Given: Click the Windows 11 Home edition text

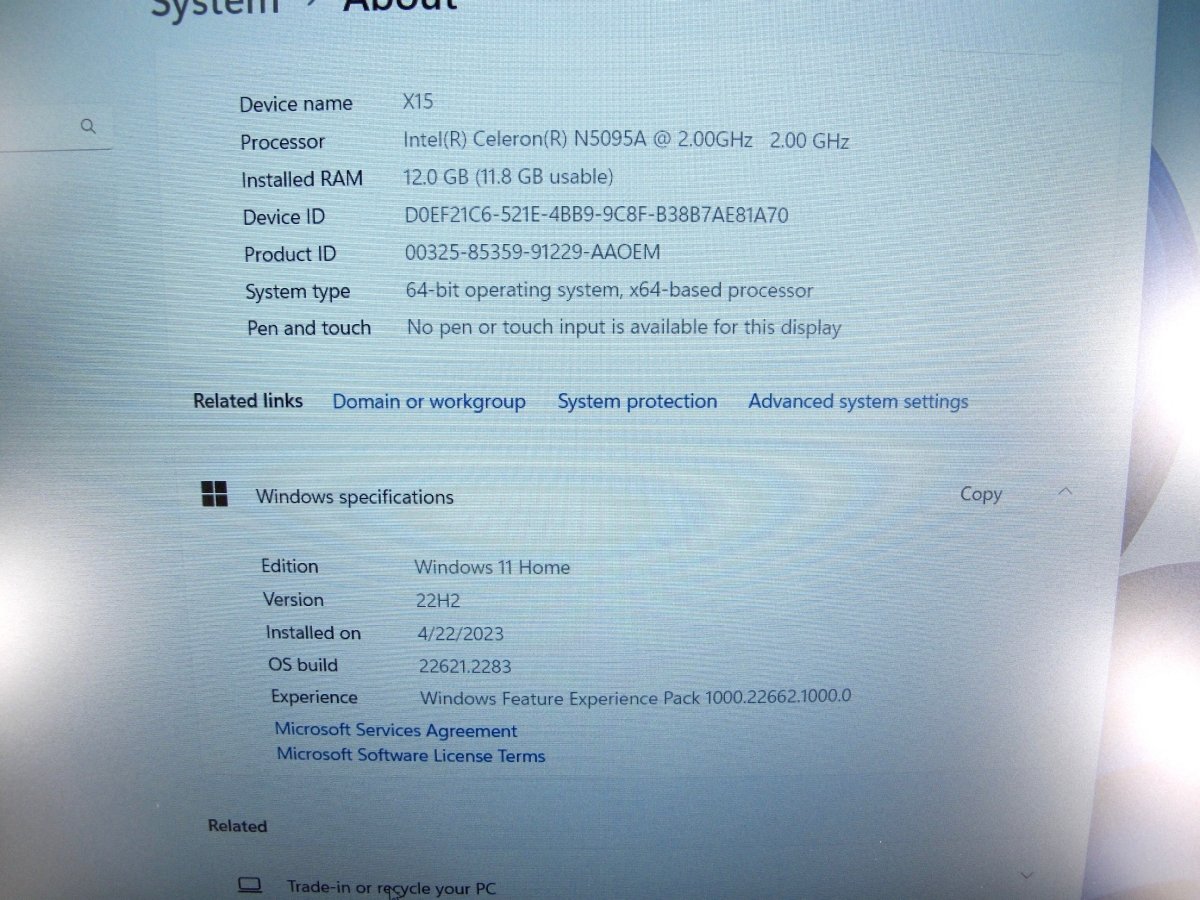Looking at the screenshot, I should (492, 567).
